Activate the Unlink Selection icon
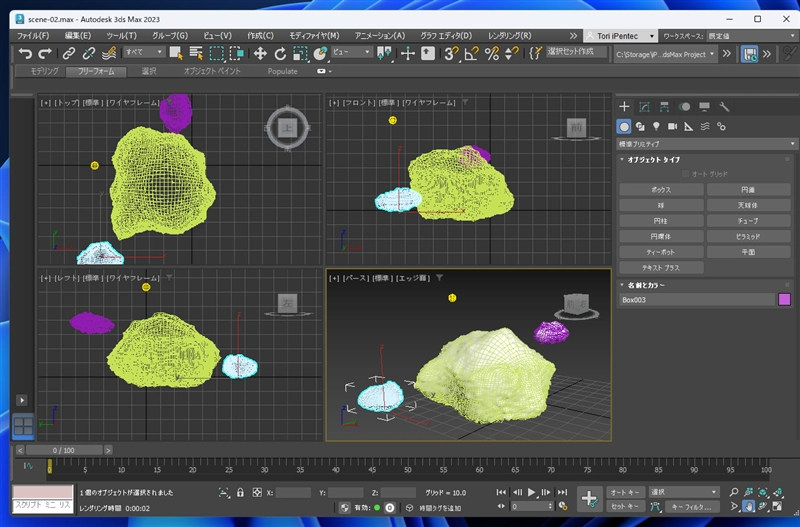Viewport: 800px width, 527px height. (x=89, y=53)
